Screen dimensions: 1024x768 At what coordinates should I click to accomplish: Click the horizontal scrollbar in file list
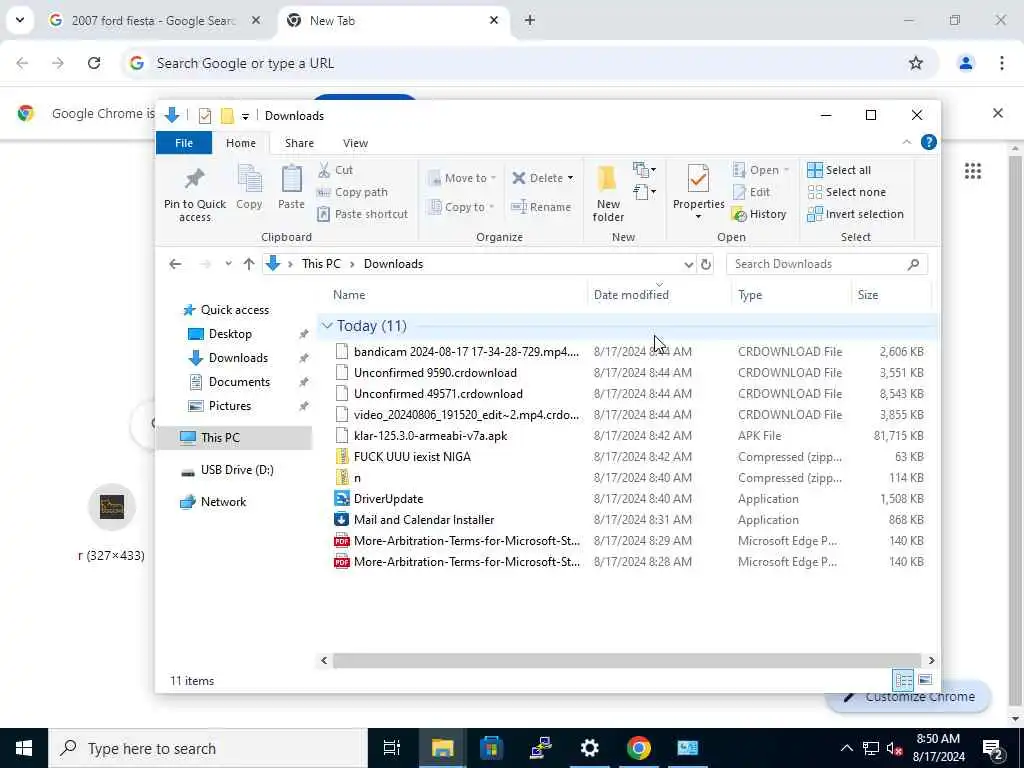[627, 661]
